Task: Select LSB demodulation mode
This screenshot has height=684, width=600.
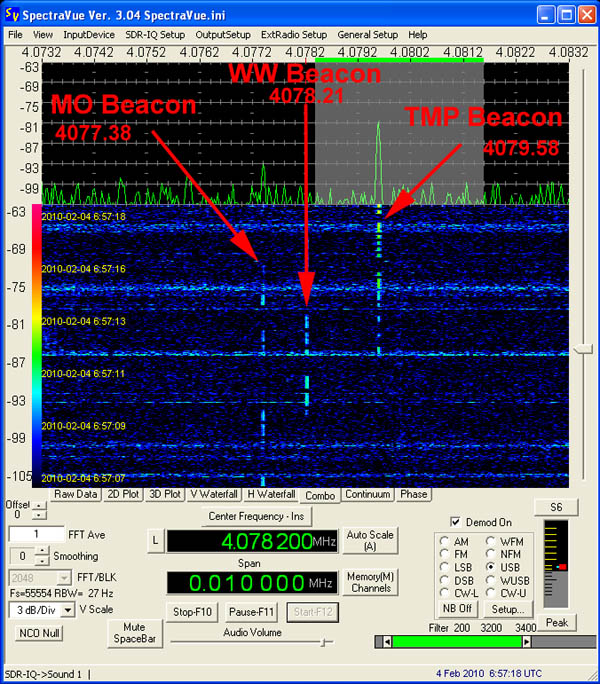Action: [445, 567]
